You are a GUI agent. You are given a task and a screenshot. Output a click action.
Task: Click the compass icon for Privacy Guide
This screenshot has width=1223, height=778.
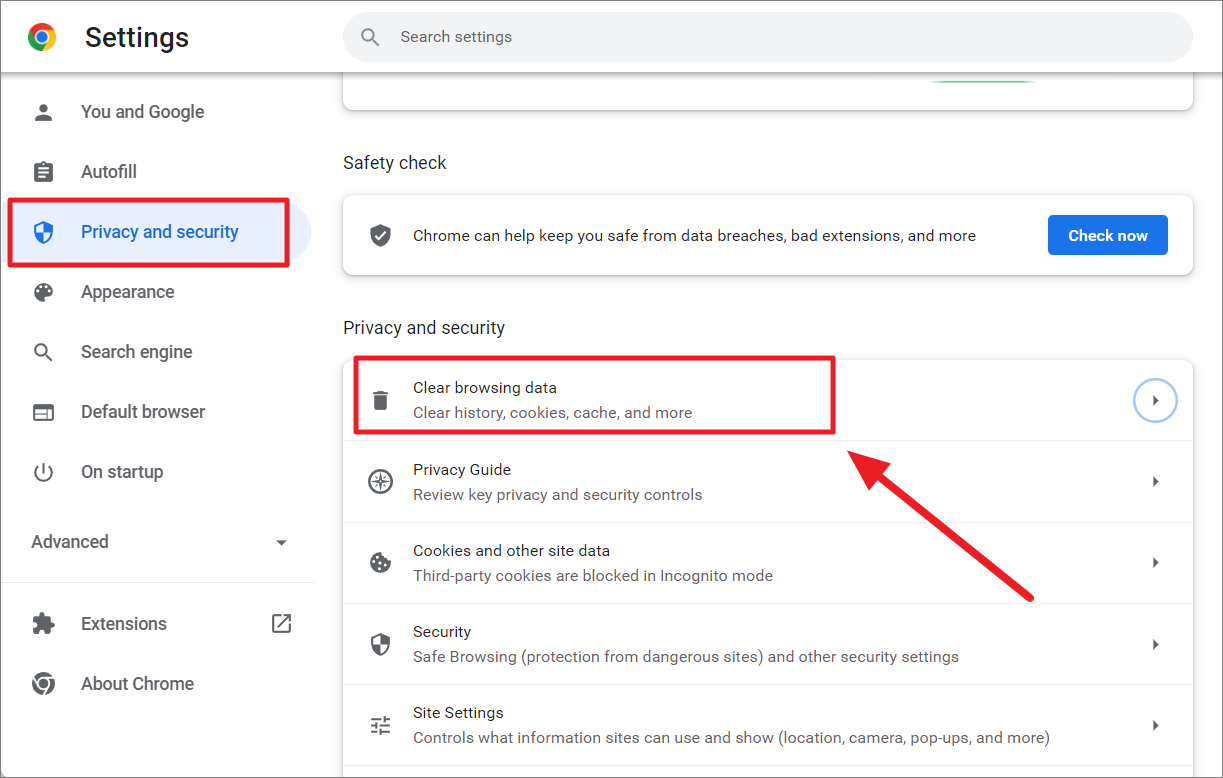coord(380,482)
